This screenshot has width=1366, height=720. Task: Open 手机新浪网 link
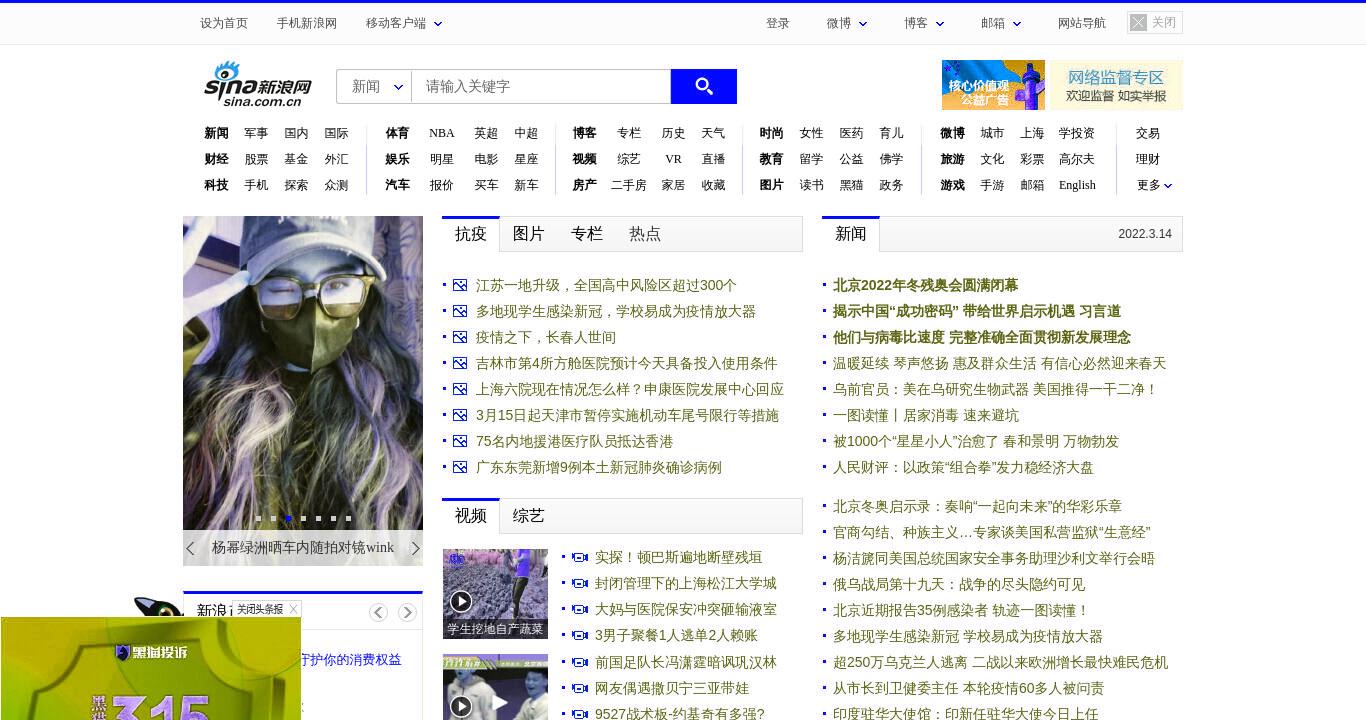pos(307,23)
